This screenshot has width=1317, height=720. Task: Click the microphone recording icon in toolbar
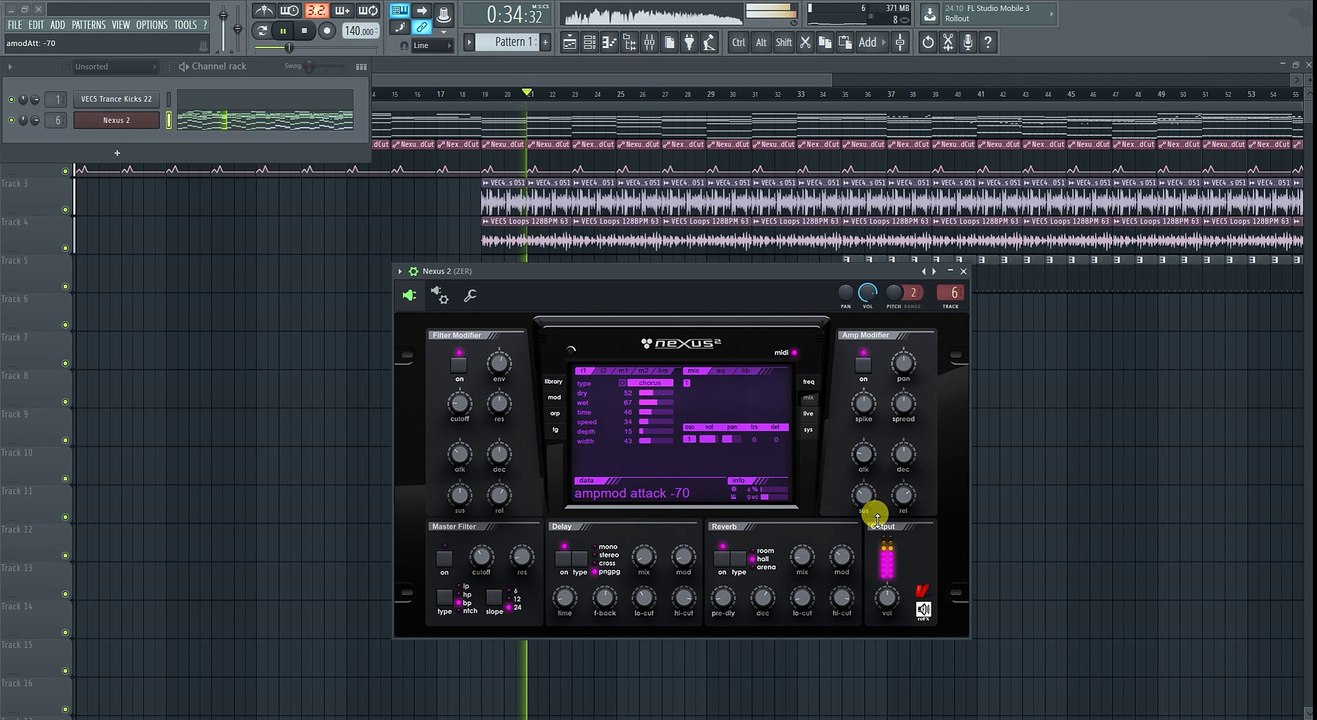968,42
